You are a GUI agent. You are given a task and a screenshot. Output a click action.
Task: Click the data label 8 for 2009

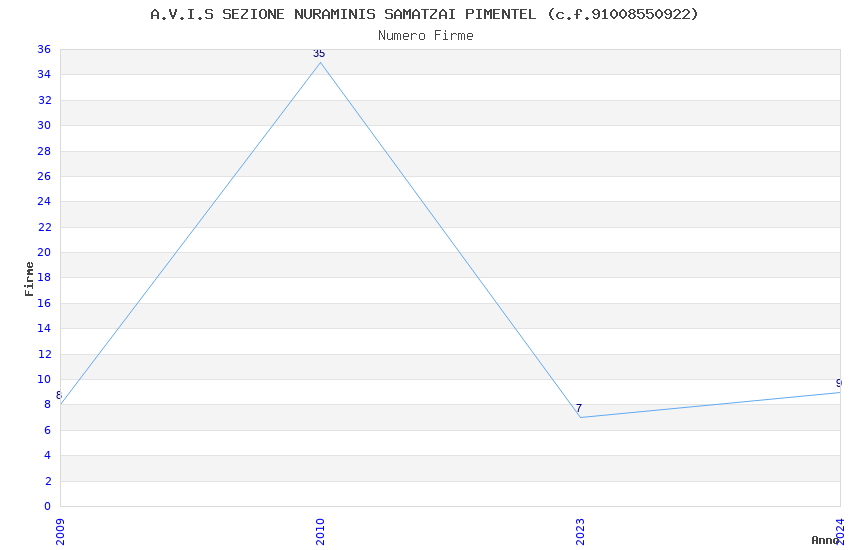pyautogui.click(x=59, y=395)
